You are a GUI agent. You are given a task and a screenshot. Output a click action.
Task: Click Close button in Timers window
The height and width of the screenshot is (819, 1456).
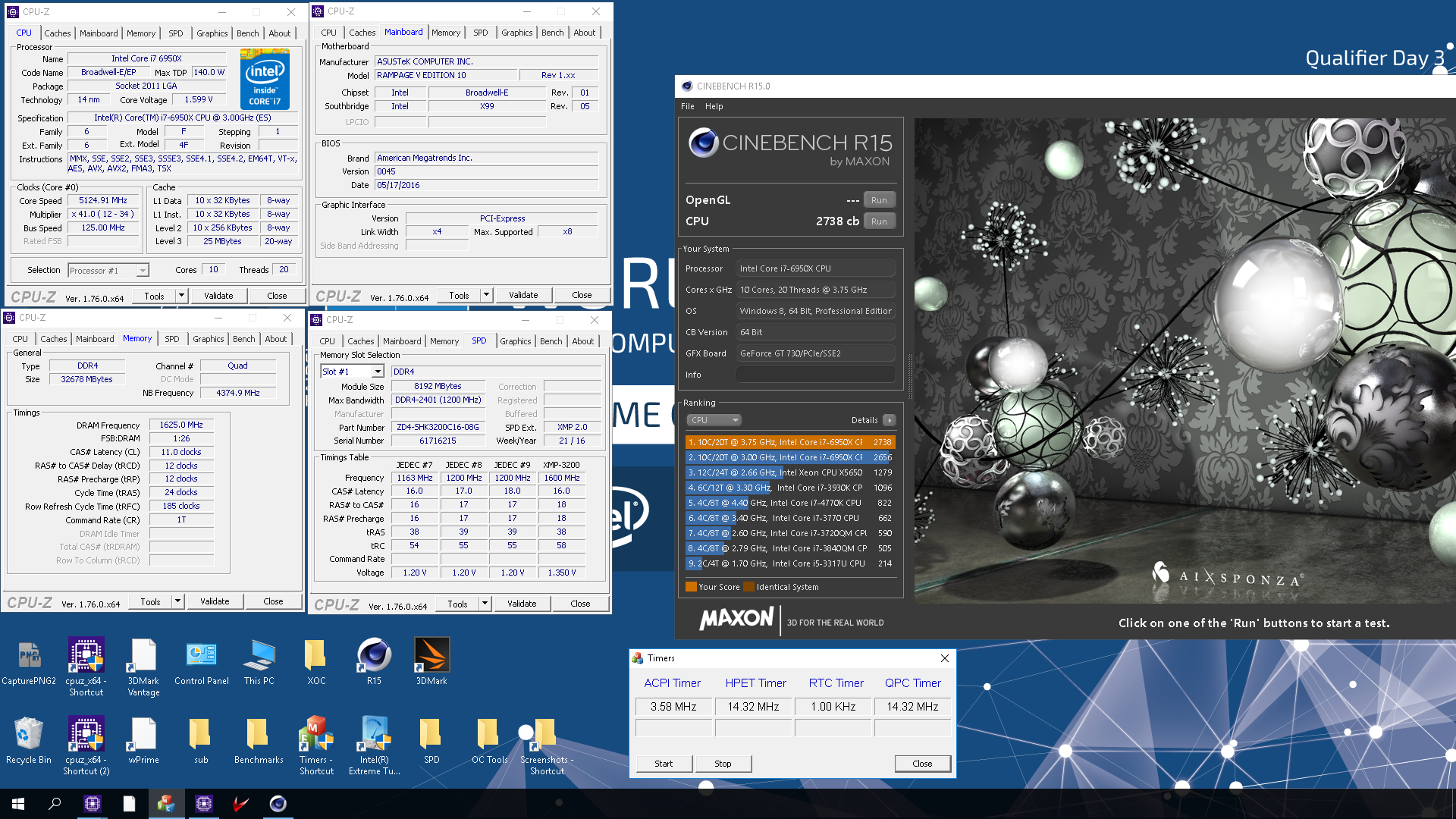click(922, 764)
